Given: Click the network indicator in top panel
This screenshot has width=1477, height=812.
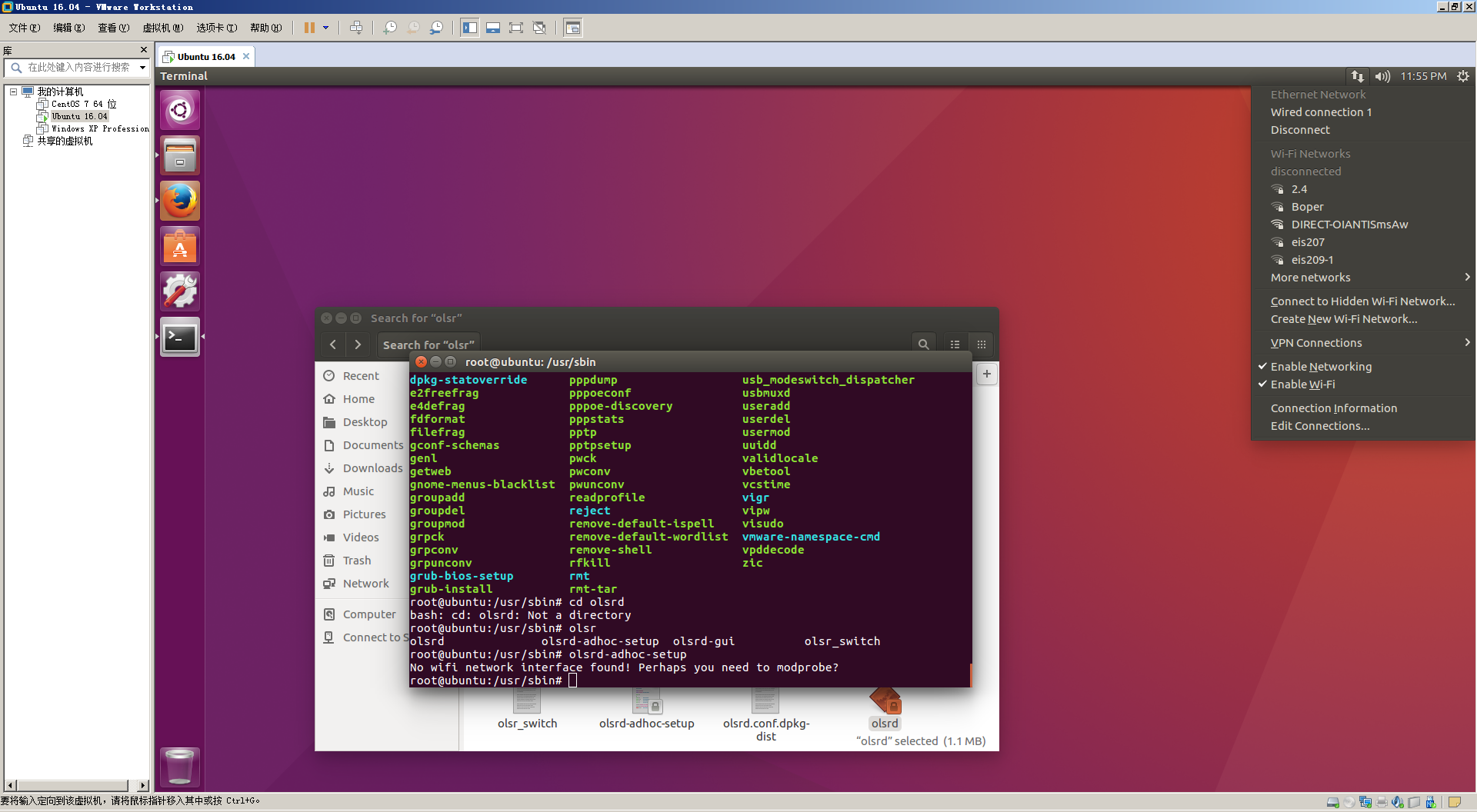Looking at the screenshot, I should coord(1358,76).
